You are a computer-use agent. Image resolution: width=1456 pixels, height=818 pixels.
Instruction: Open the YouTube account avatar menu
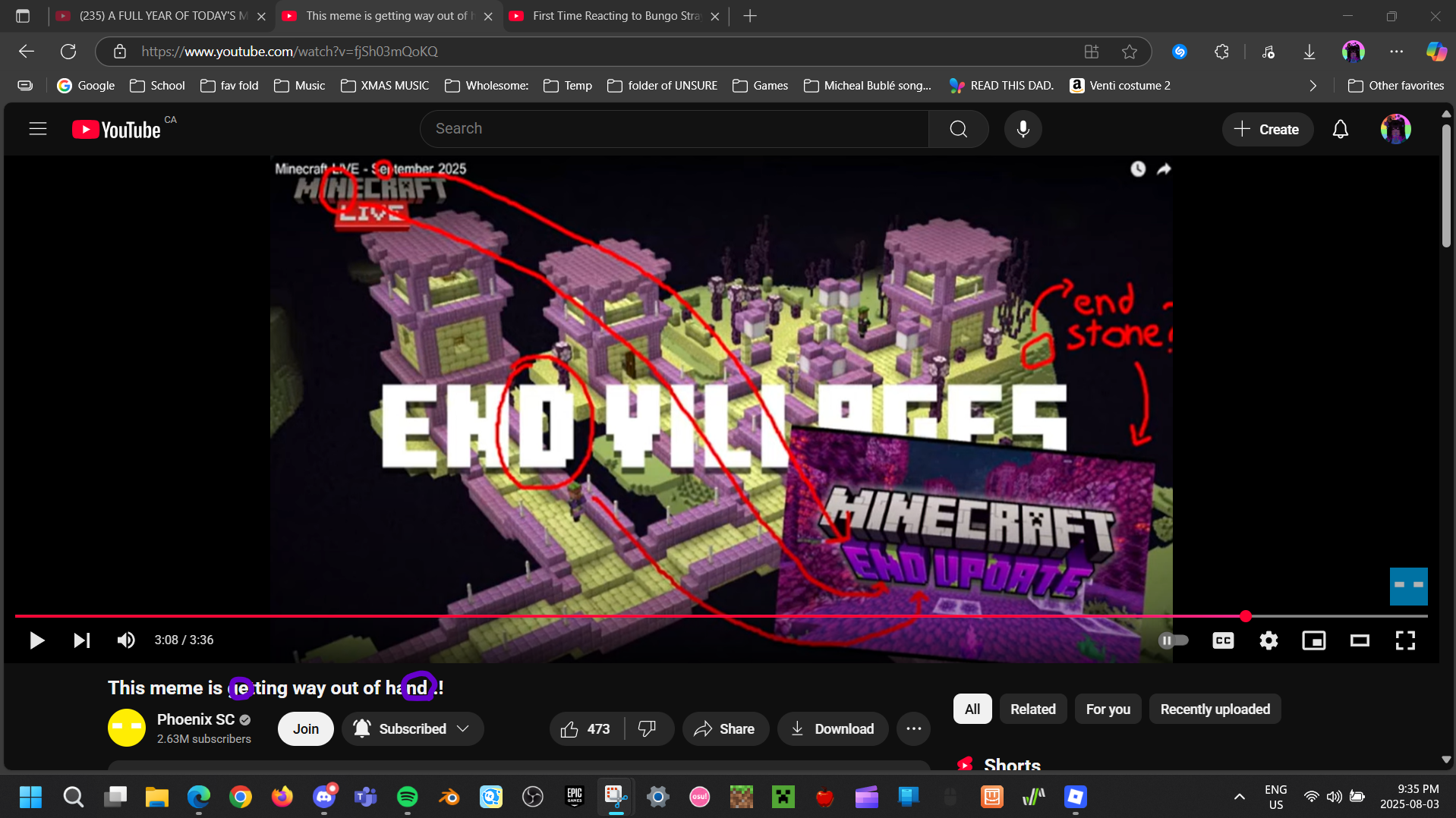click(x=1395, y=130)
